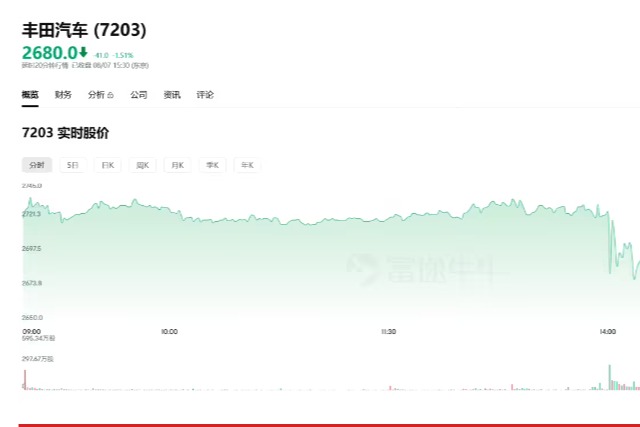Switch chart to 年K
This screenshot has height=427, width=640.
(x=247, y=165)
